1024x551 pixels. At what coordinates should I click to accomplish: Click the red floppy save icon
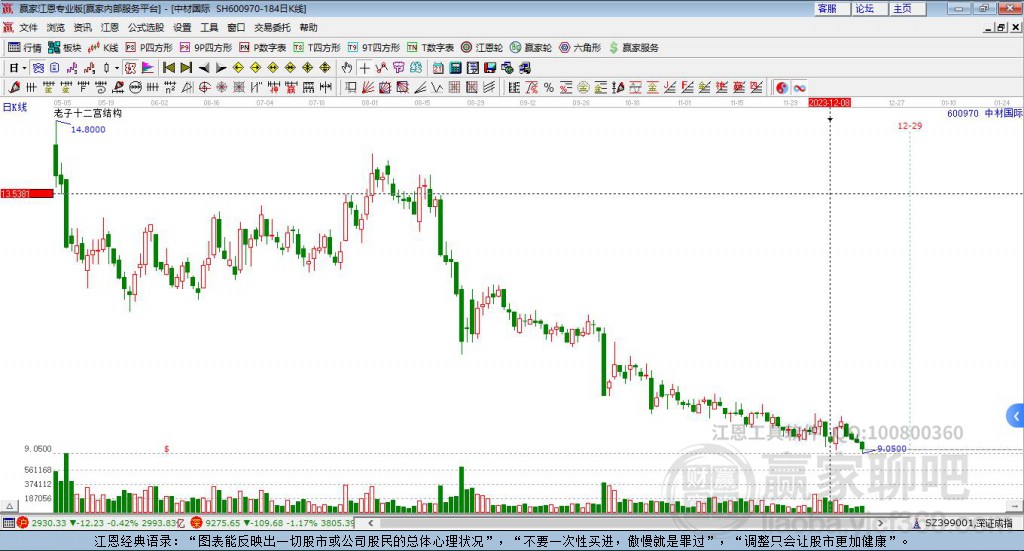[x=490, y=68]
